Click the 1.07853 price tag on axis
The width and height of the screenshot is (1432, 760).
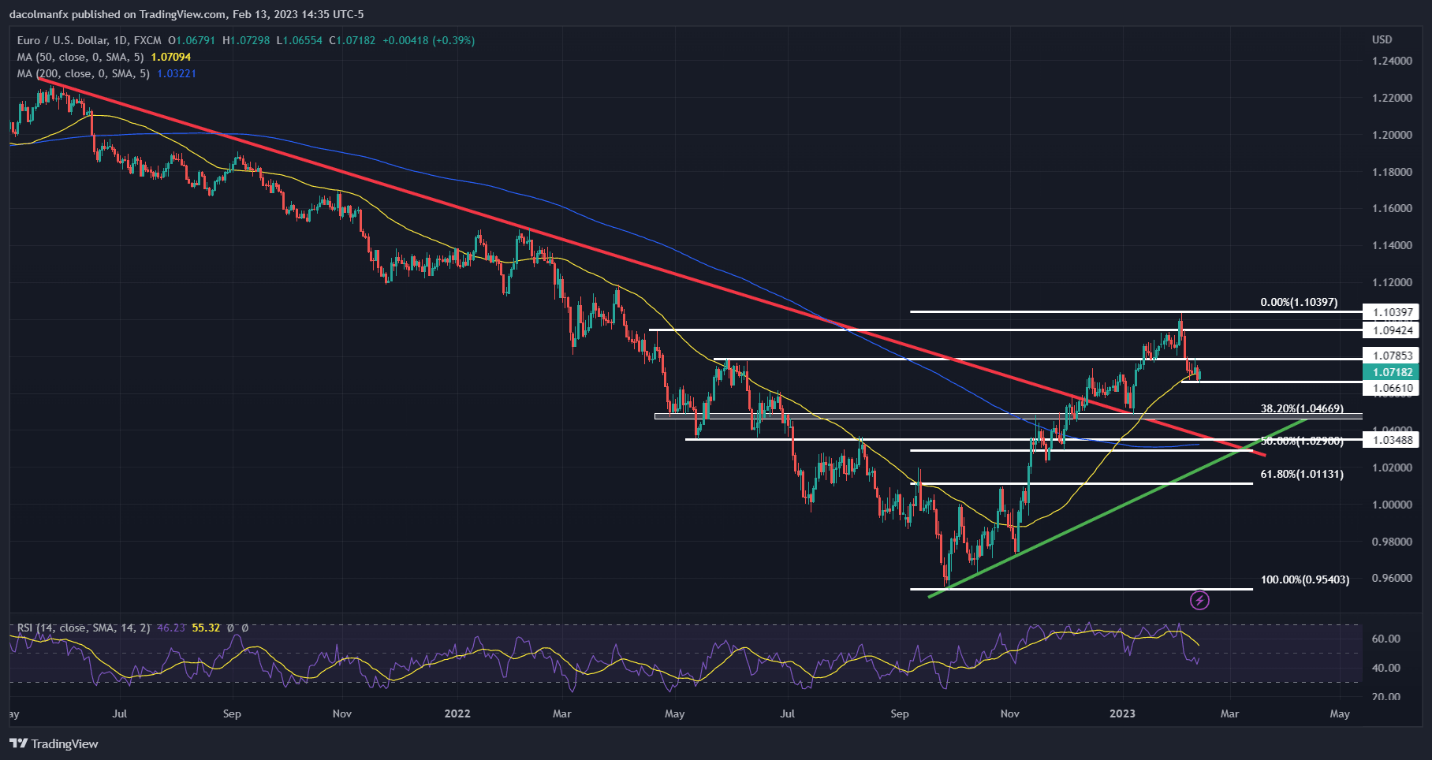(x=1390, y=355)
